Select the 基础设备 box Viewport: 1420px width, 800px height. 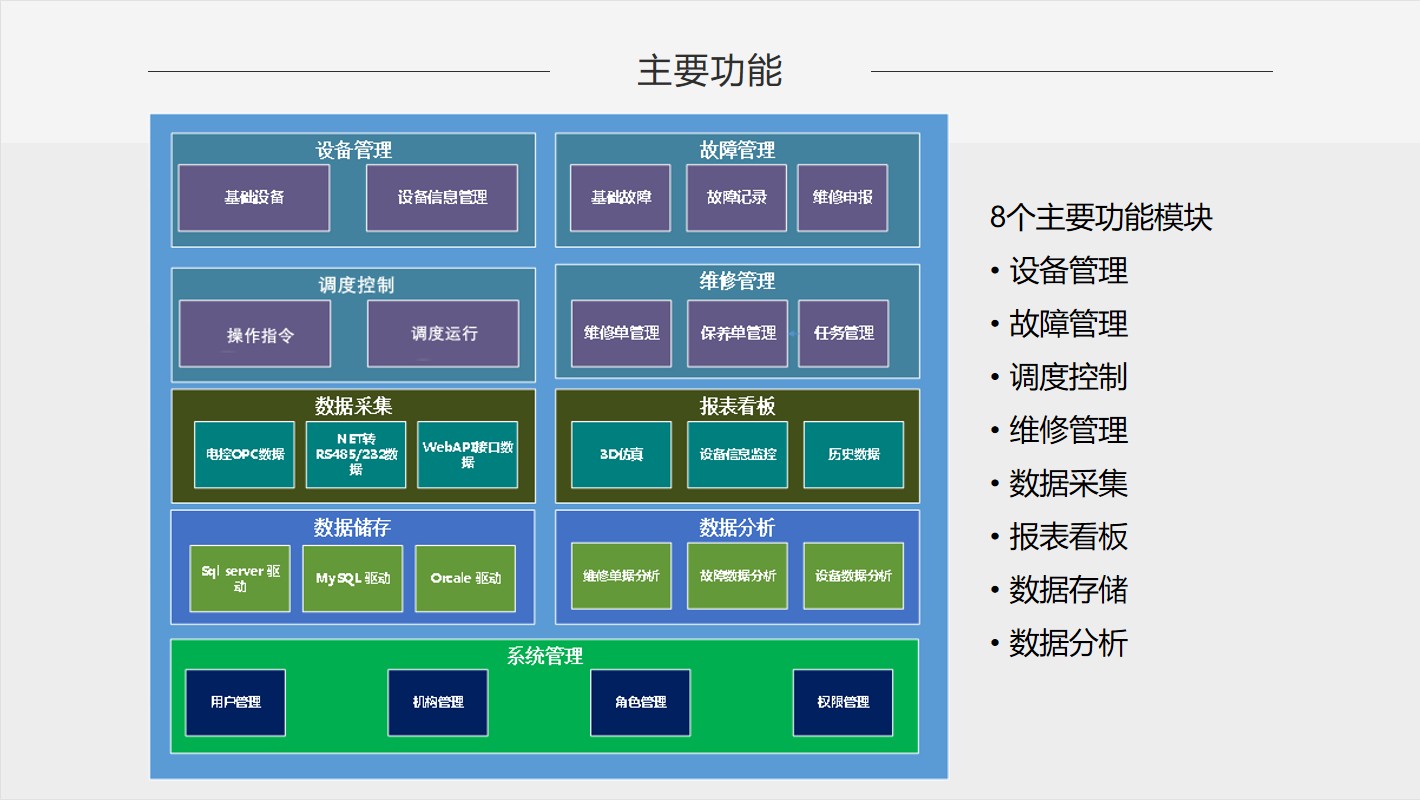[254, 198]
